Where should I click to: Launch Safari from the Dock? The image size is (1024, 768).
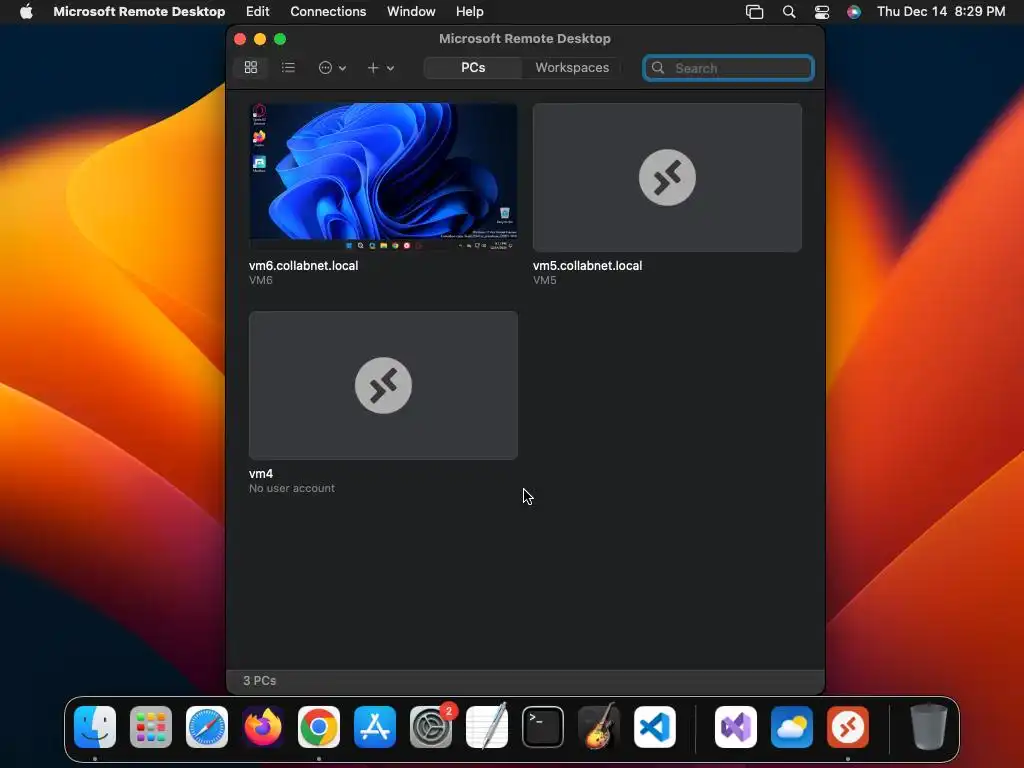pyautogui.click(x=207, y=727)
